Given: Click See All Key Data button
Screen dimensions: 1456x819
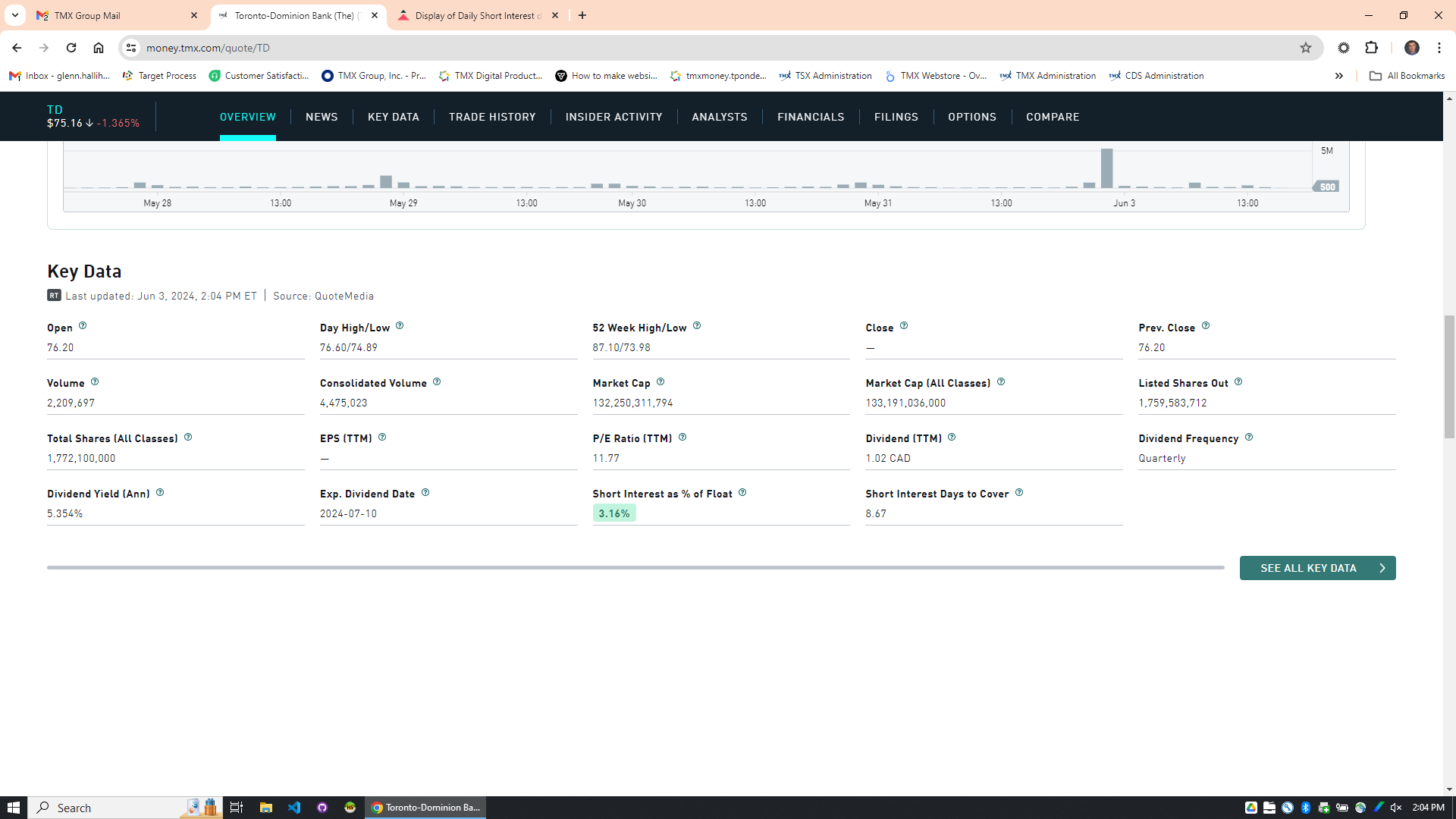Looking at the screenshot, I should (1317, 568).
